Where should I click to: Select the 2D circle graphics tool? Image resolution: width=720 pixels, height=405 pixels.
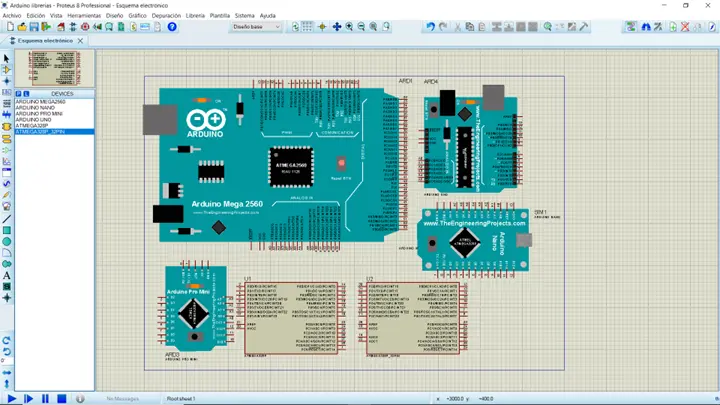pos(6,241)
